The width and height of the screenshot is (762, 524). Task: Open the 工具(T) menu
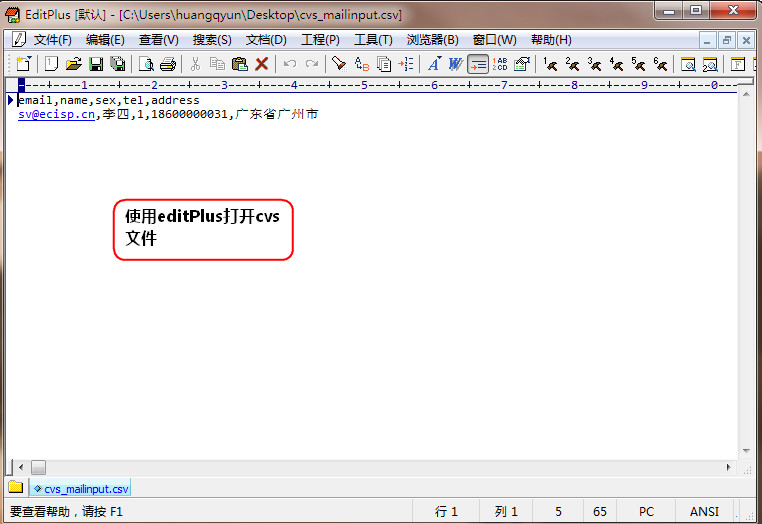coord(372,40)
